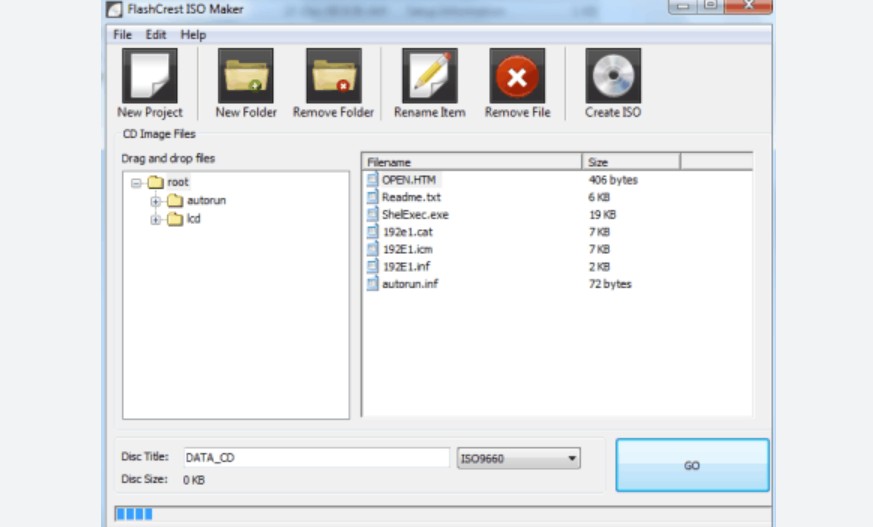Select the autorun folder label

click(x=207, y=200)
